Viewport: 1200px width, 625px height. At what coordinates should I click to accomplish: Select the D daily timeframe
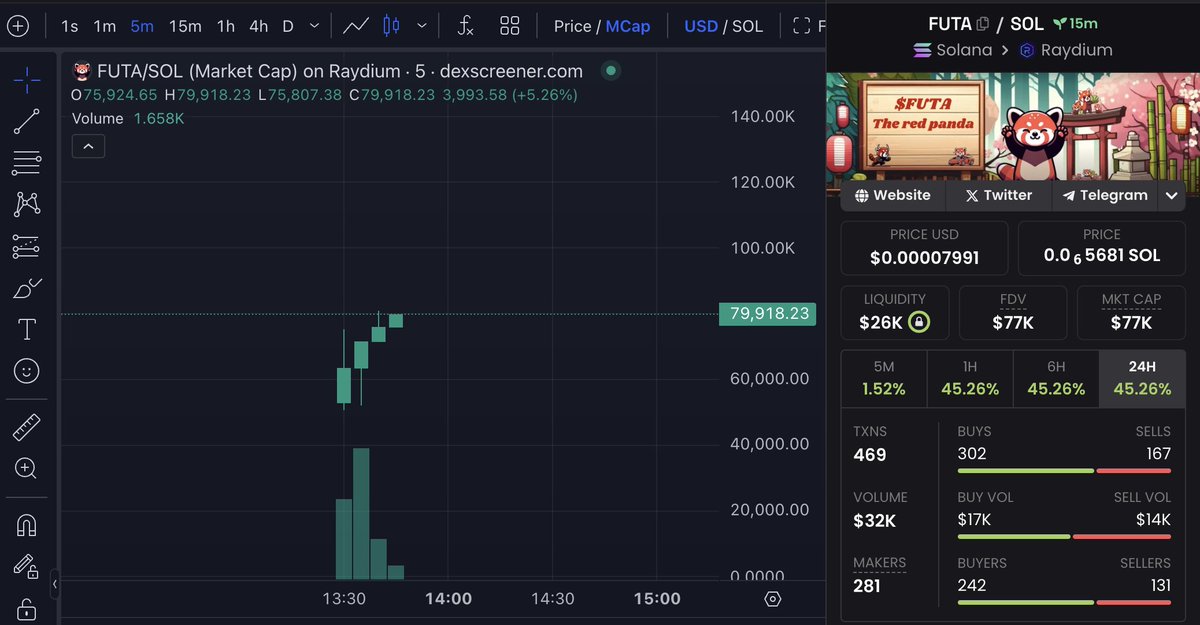coord(288,26)
